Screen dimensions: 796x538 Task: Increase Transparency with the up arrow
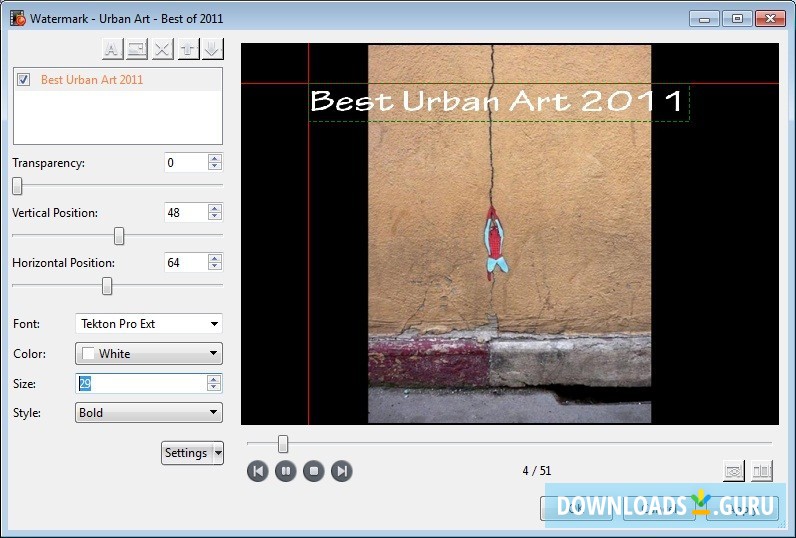[x=215, y=158]
